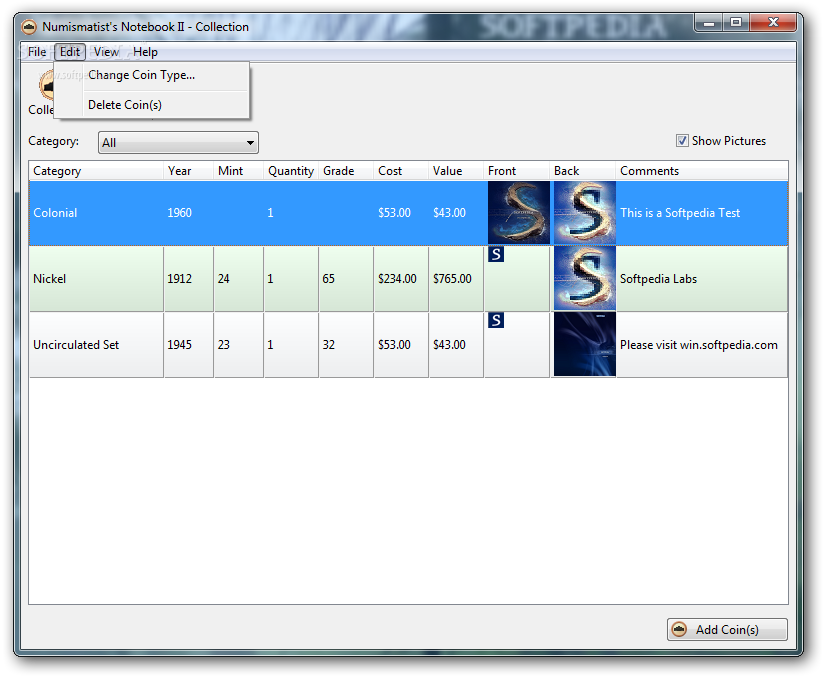The width and height of the screenshot is (824, 677).
Task: Select the Colonial category cell
Action: pos(96,213)
